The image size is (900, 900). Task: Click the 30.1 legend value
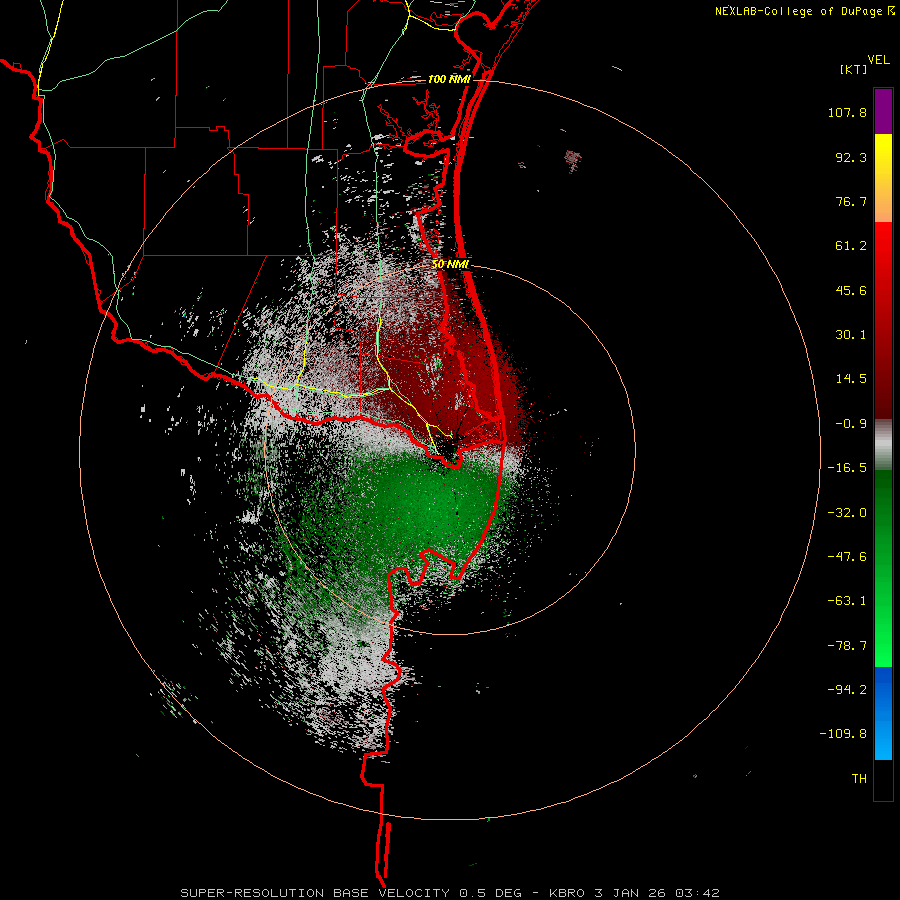(x=851, y=335)
